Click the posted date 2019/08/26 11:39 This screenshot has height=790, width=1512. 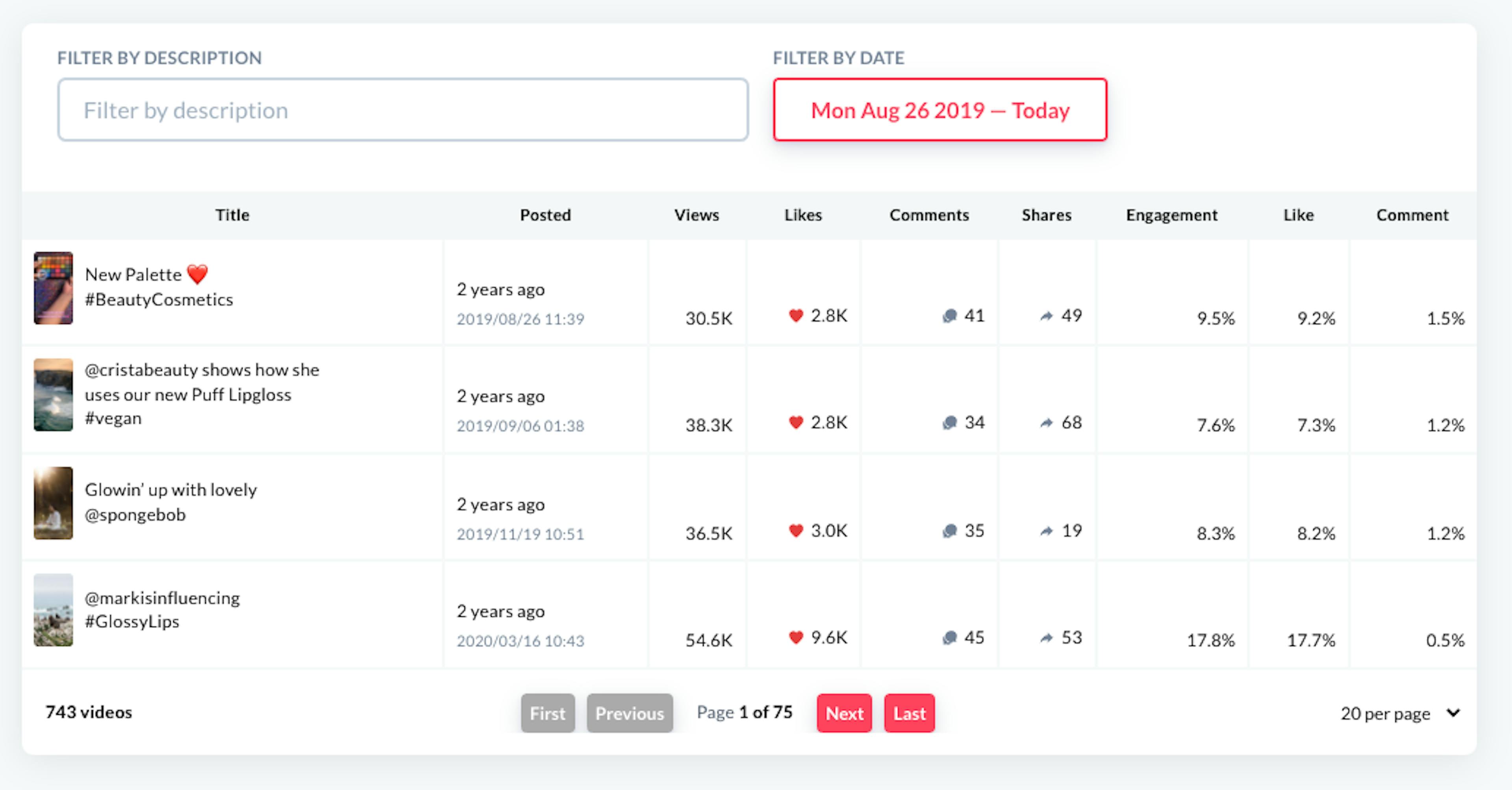coord(521,319)
